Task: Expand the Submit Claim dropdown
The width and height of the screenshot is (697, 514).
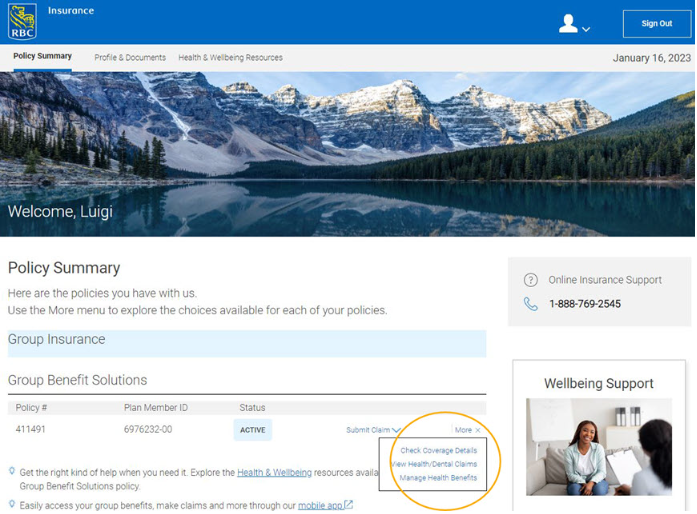Action: 372,430
